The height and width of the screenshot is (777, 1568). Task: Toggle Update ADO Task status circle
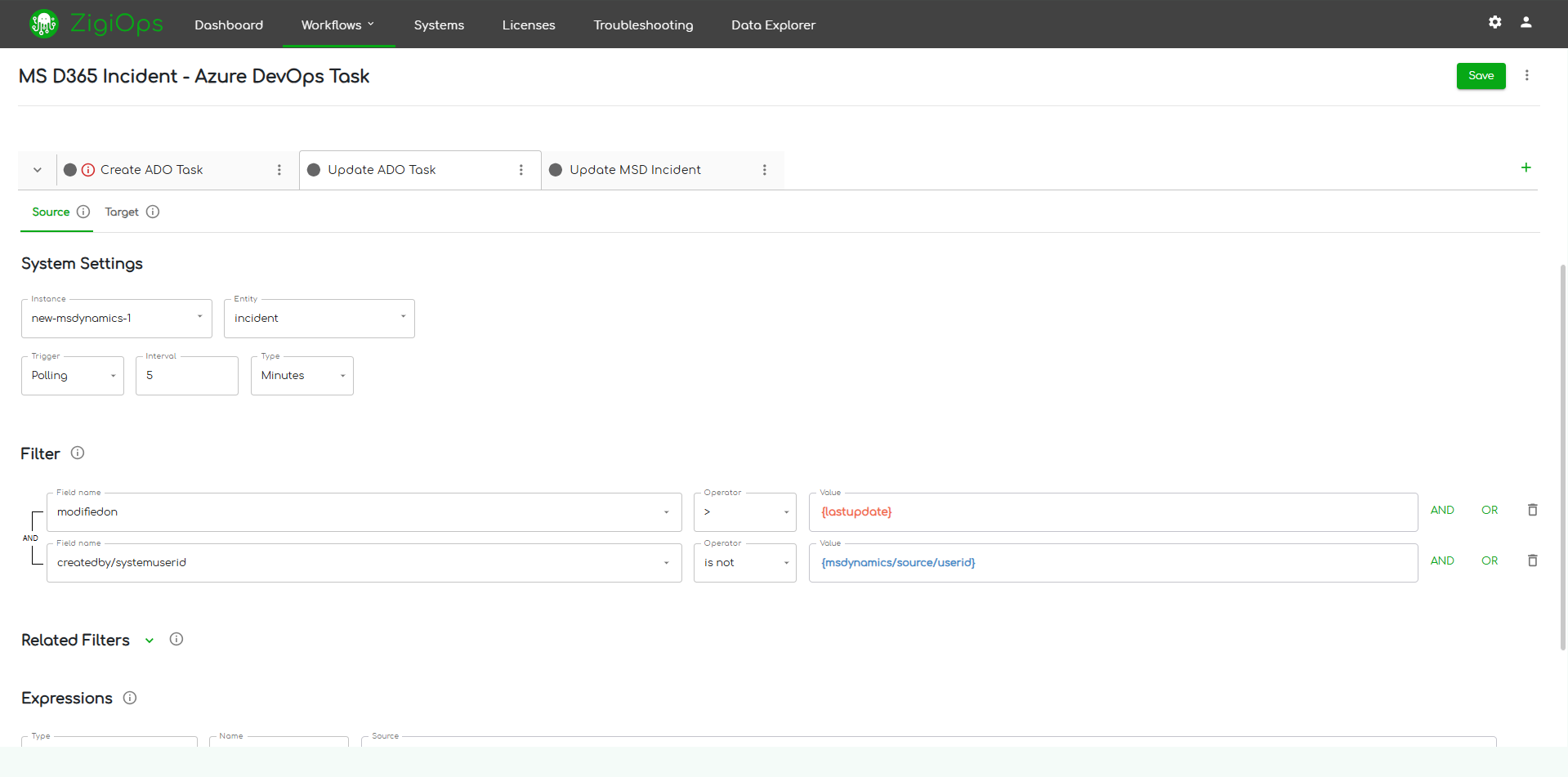[x=314, y=170]
